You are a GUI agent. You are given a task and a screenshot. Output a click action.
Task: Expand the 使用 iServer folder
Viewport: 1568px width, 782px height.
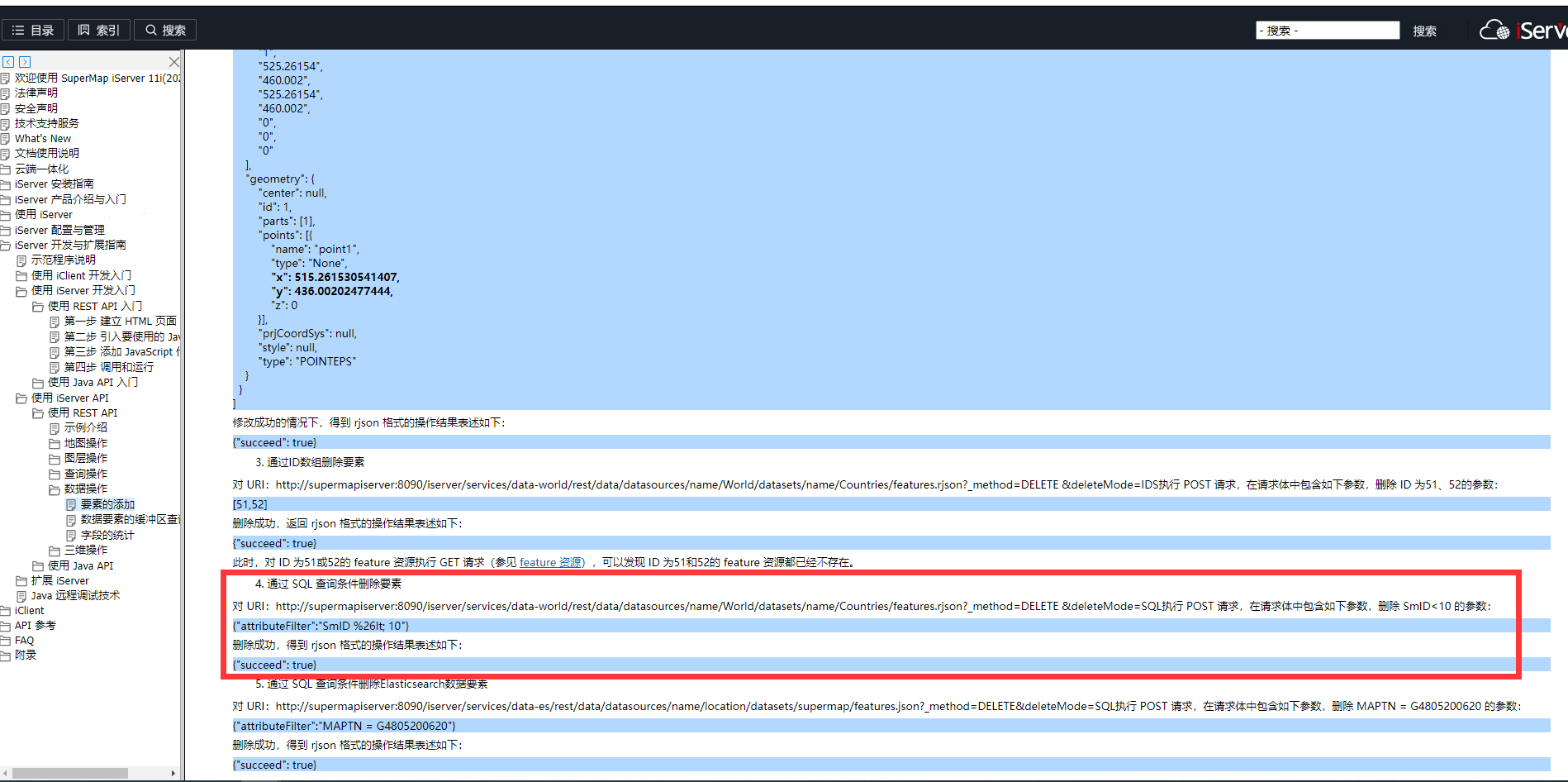coord(5,215)
